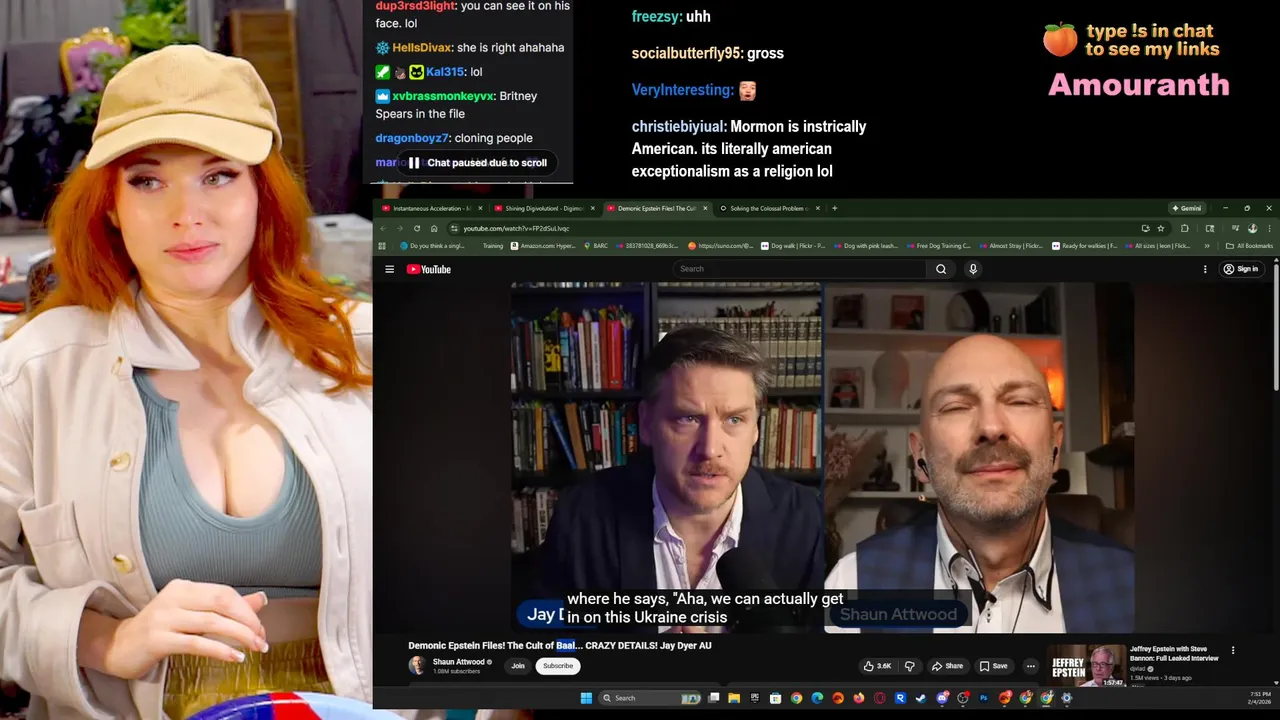The width and height of the screenshot is (1280, 720).
Task: Open the Training bookmark
Action: [x=493, y=246]
